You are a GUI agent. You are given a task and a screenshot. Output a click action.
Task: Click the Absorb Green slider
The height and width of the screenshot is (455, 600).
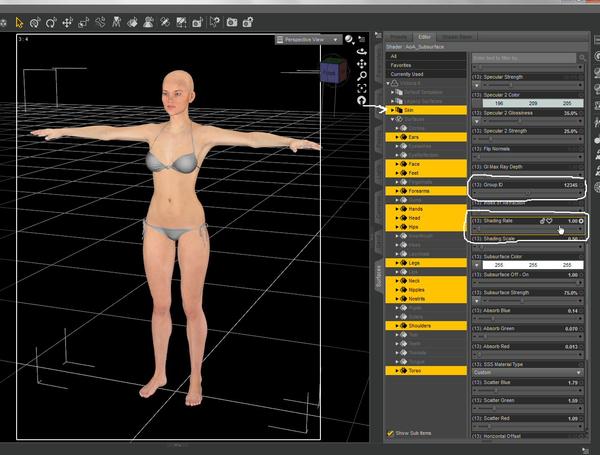(527, 337)
